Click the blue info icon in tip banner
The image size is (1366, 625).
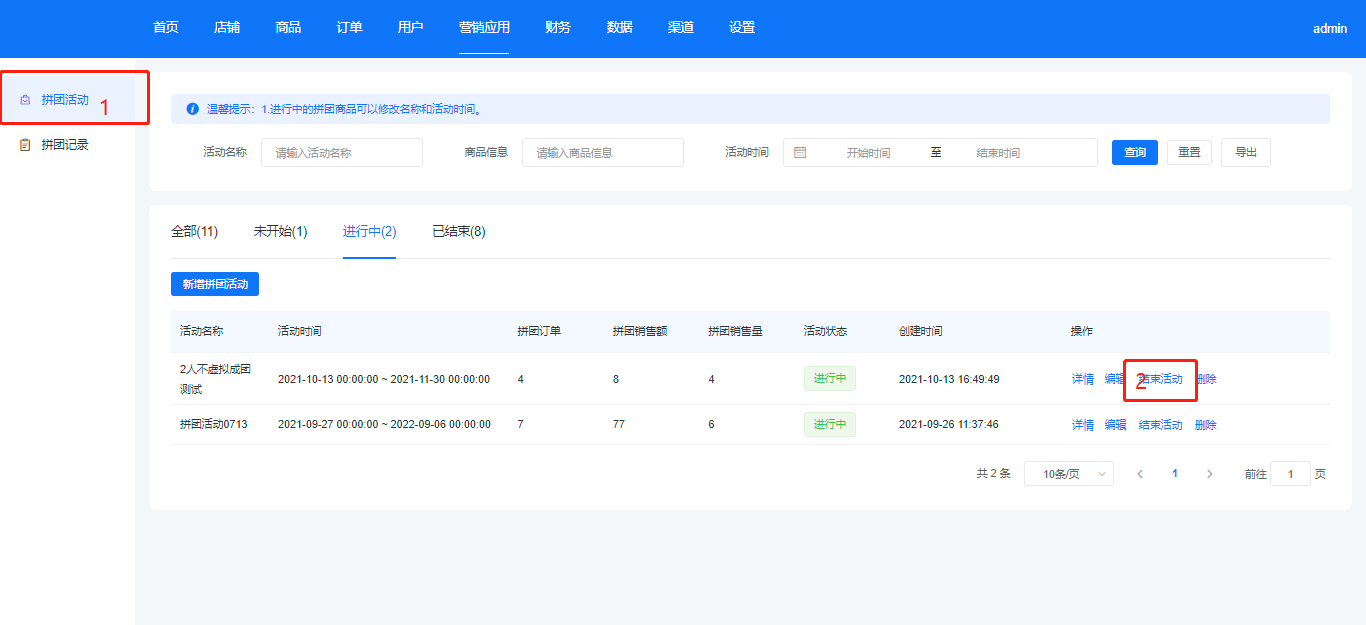point(193,109)
